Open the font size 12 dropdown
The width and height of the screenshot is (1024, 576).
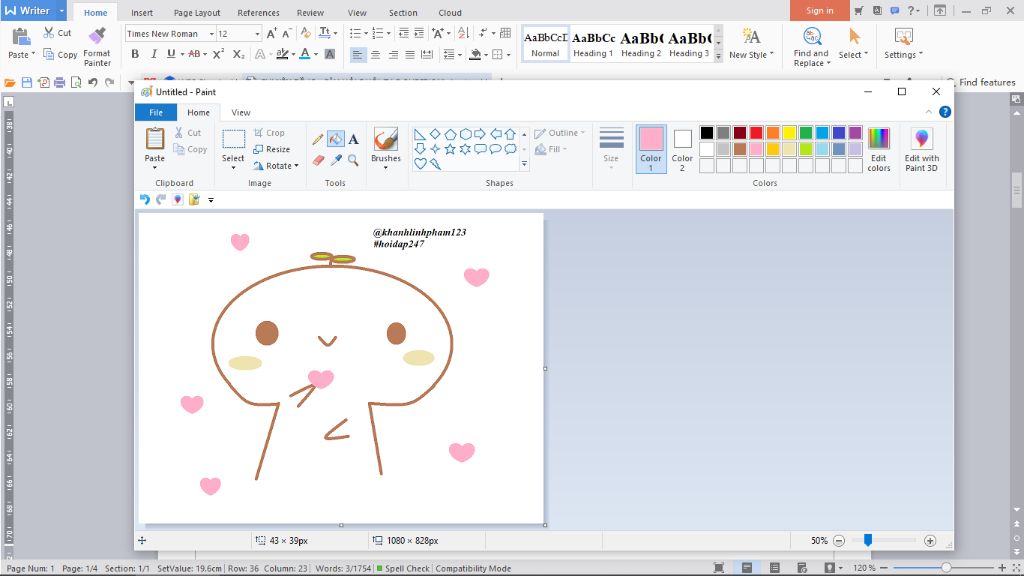[257, 34]
